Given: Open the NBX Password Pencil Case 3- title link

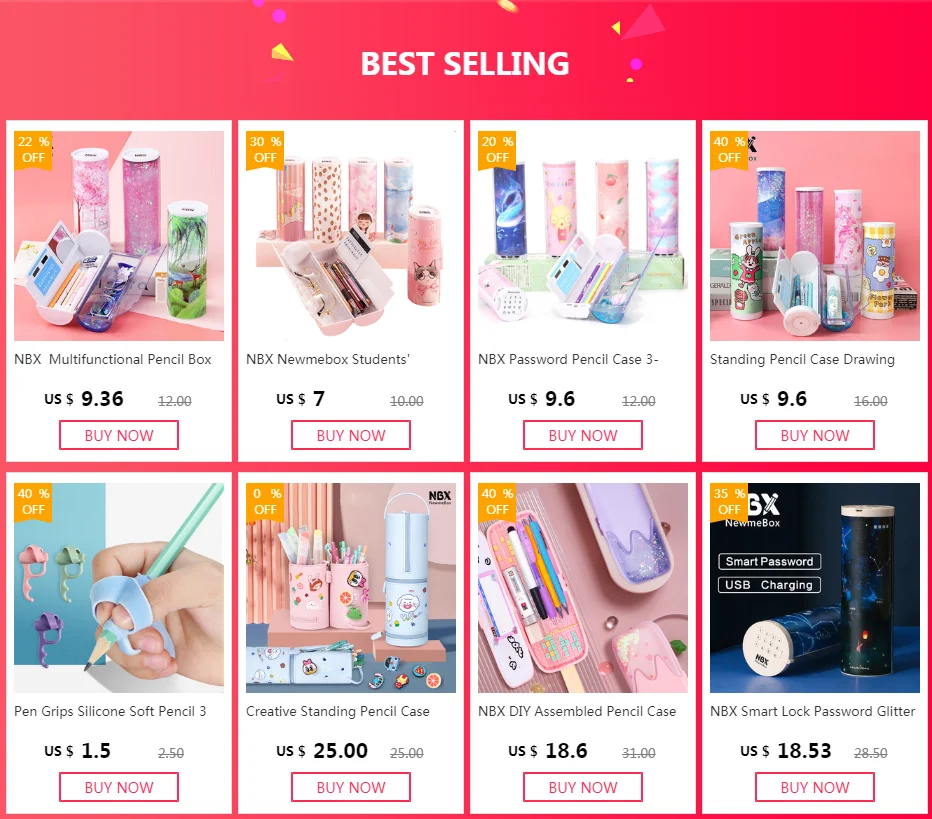Looking at the screenshot, I should [x=568, y=360].
